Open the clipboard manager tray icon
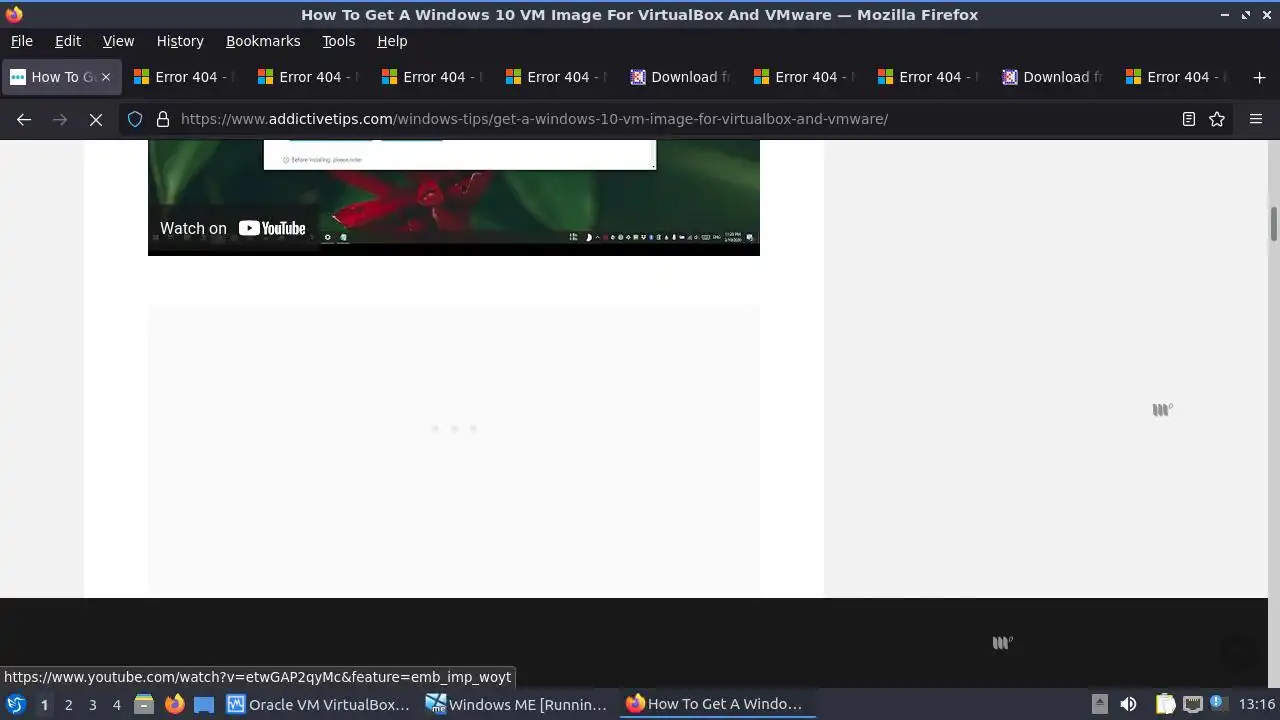1280x720 pixels. point(1165,704)
